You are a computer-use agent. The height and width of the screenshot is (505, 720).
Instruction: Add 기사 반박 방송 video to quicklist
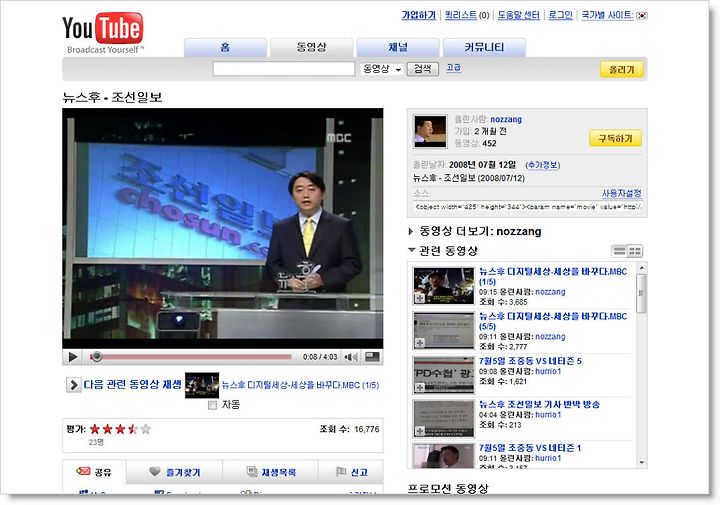[x=420, y=431]
